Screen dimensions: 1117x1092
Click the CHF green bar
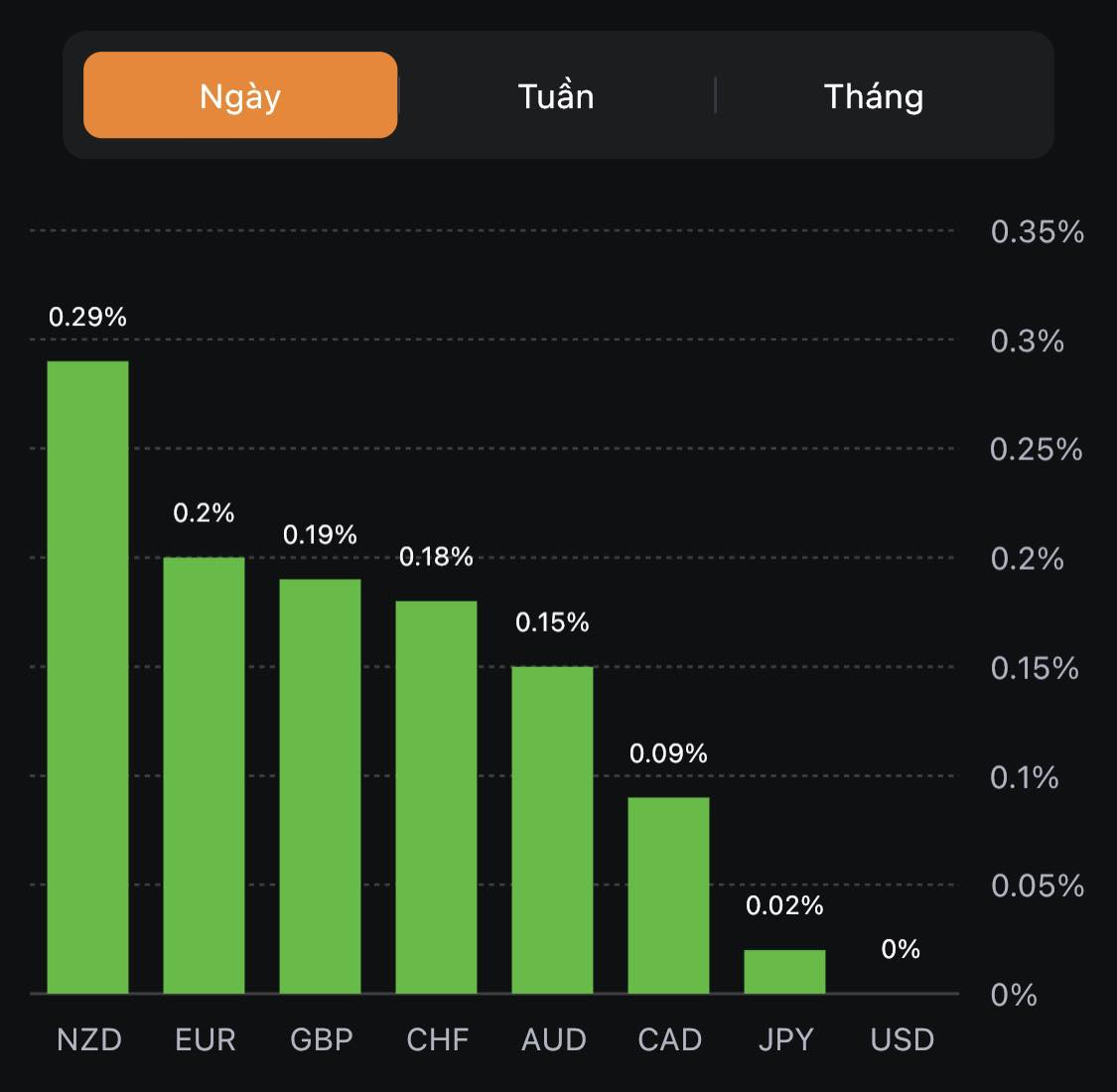(436, 794)
